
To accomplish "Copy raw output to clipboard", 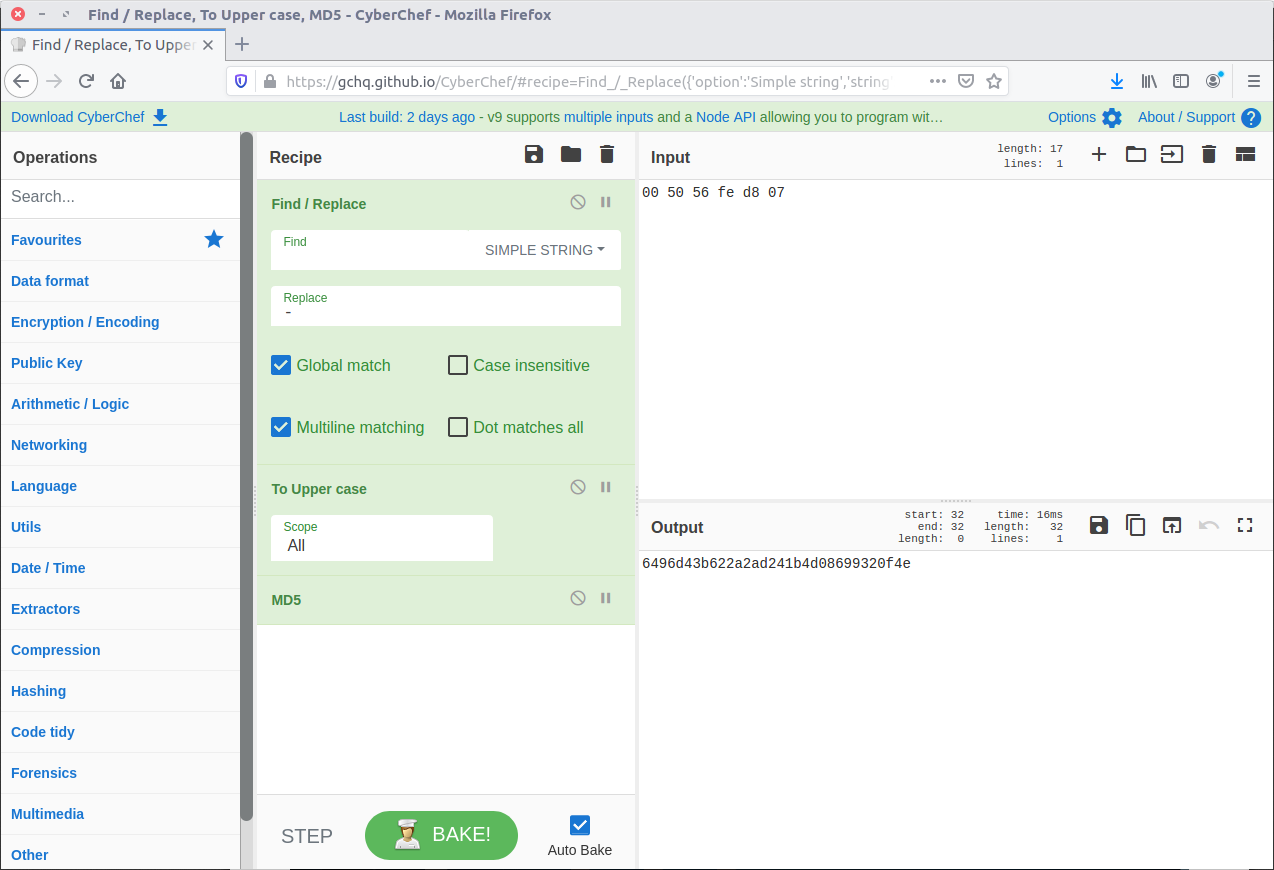I will point(1135,525).
